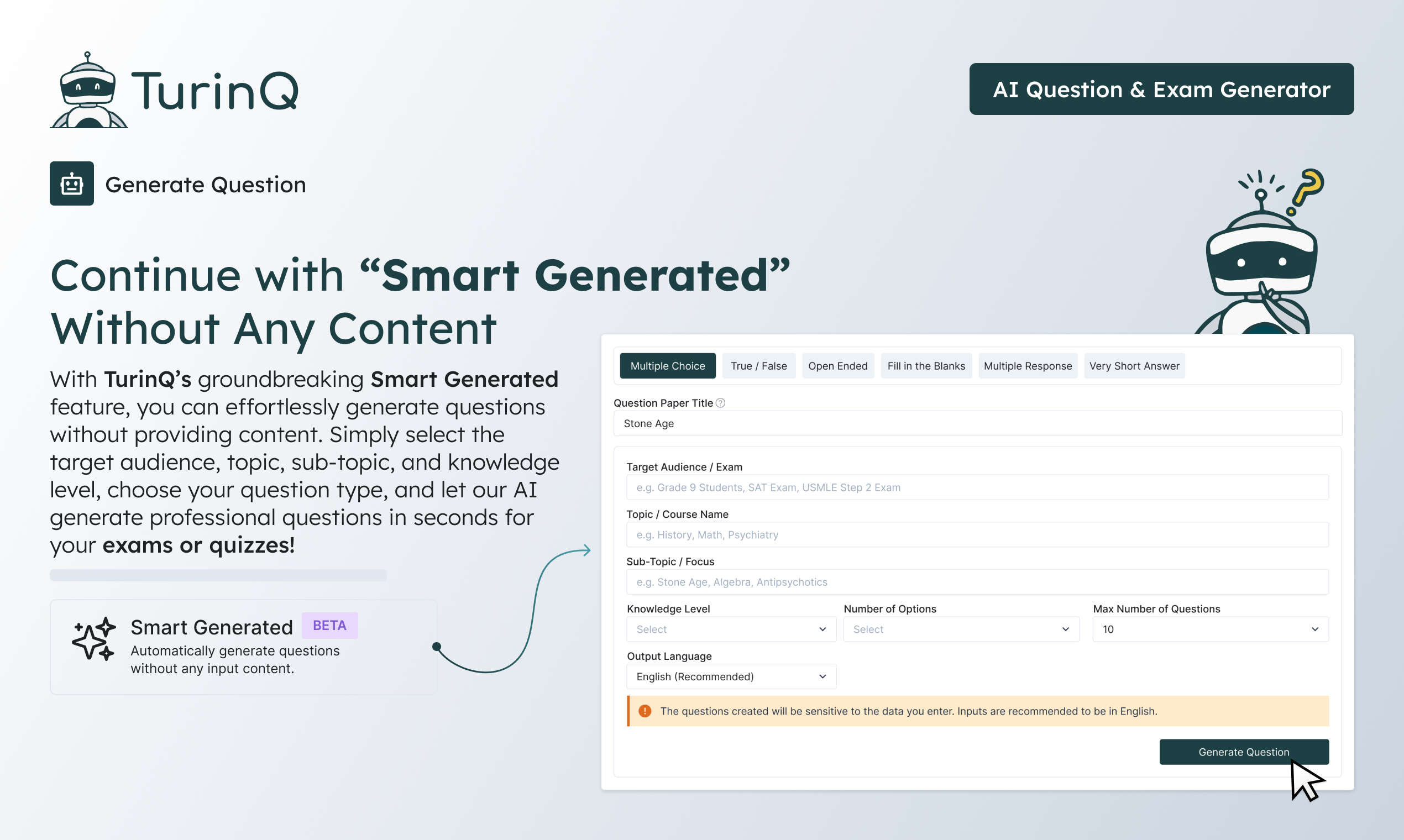
Task: Select the Open Ended question type tab
Action: pyautogui.click(x=837, y=366)
